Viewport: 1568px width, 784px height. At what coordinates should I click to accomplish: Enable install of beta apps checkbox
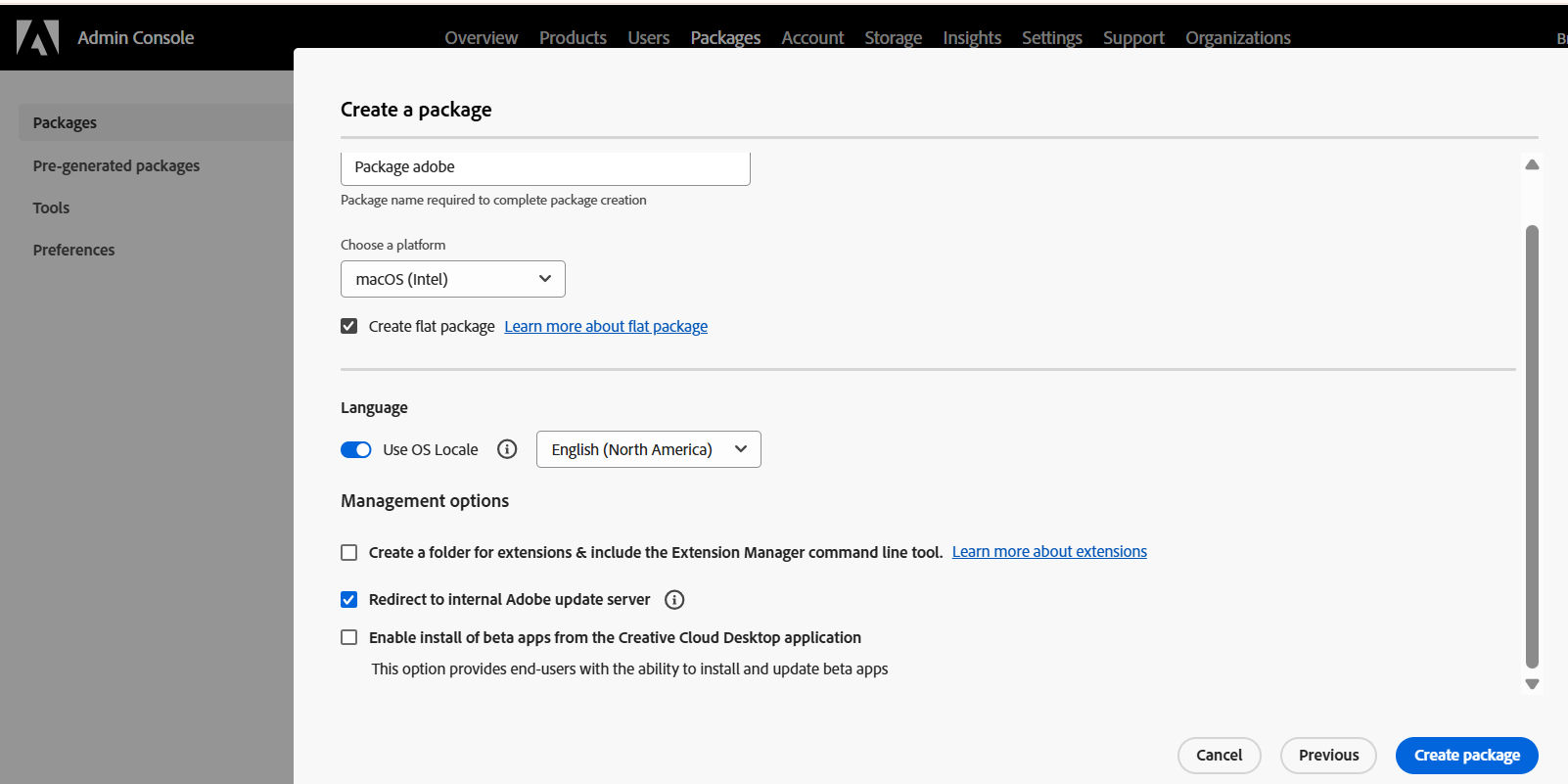point(348,637)
